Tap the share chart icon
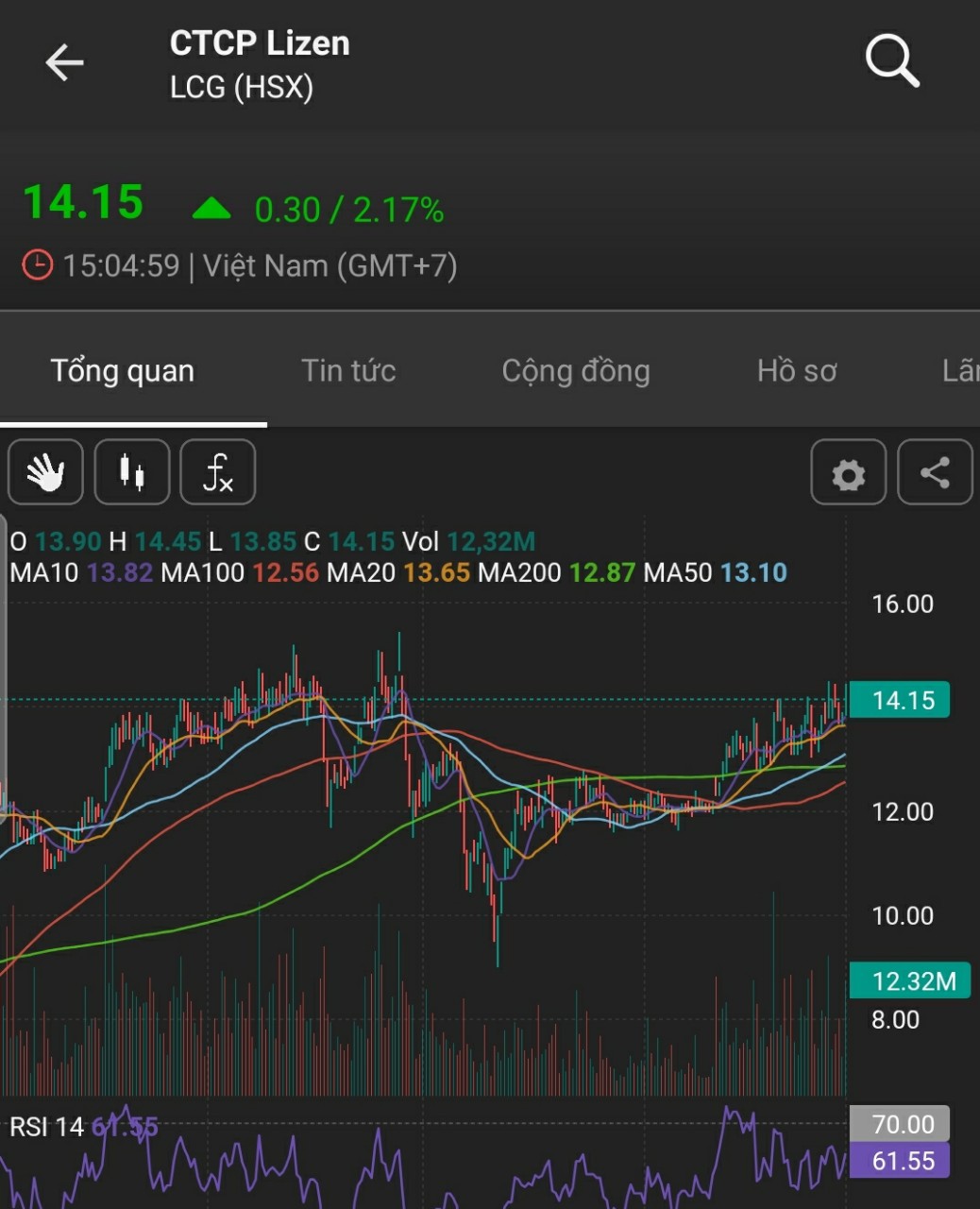 [x=934, y=472]
